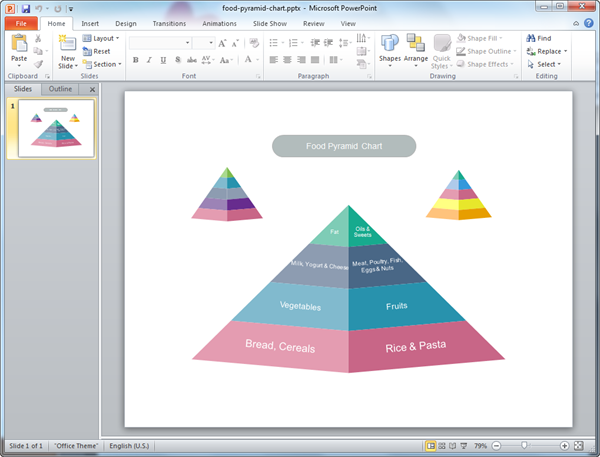Click the Text Shadow icon
Viewport: 600px width, 457px height.
point(178,60)
